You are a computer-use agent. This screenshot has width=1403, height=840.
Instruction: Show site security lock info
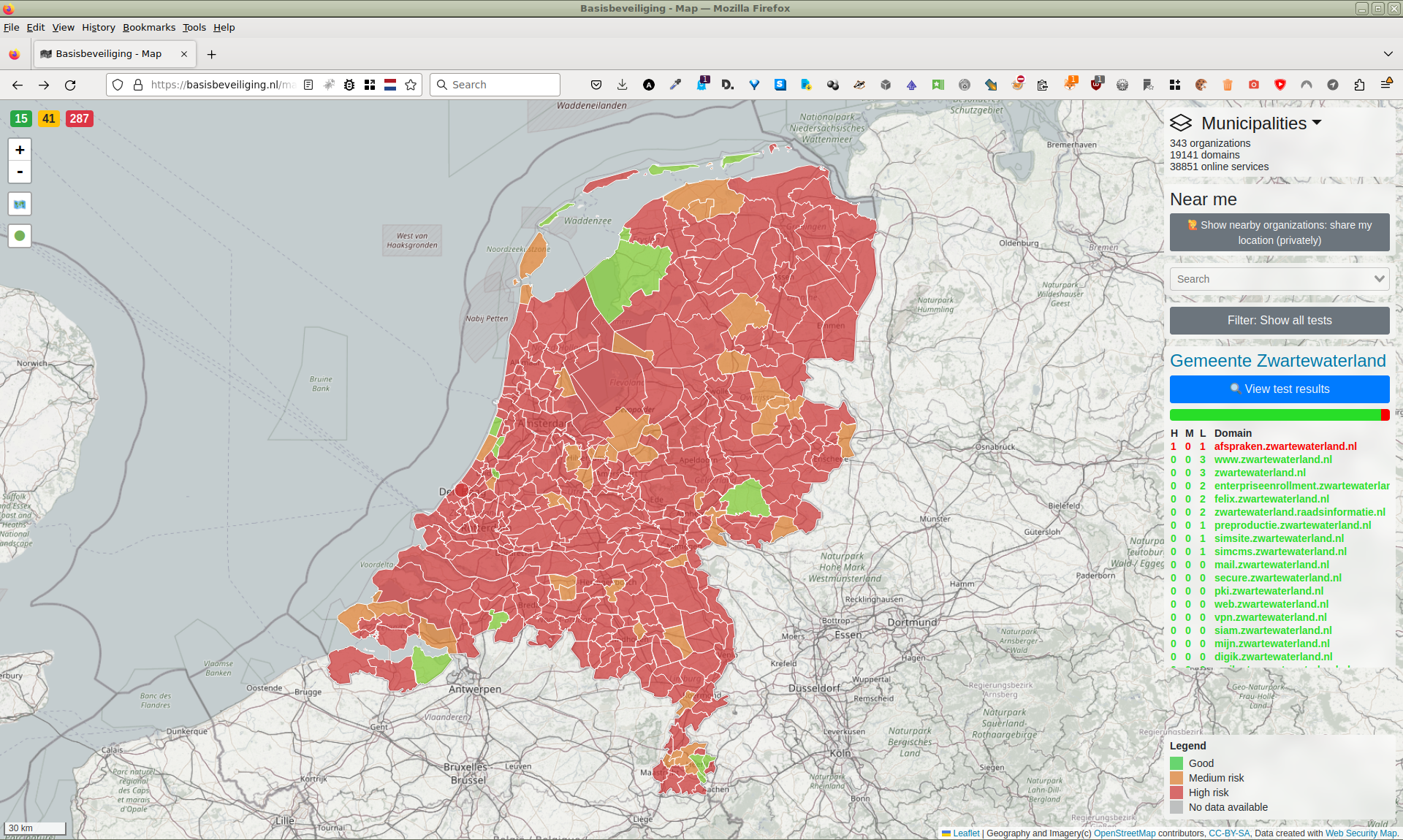point(137,85)
